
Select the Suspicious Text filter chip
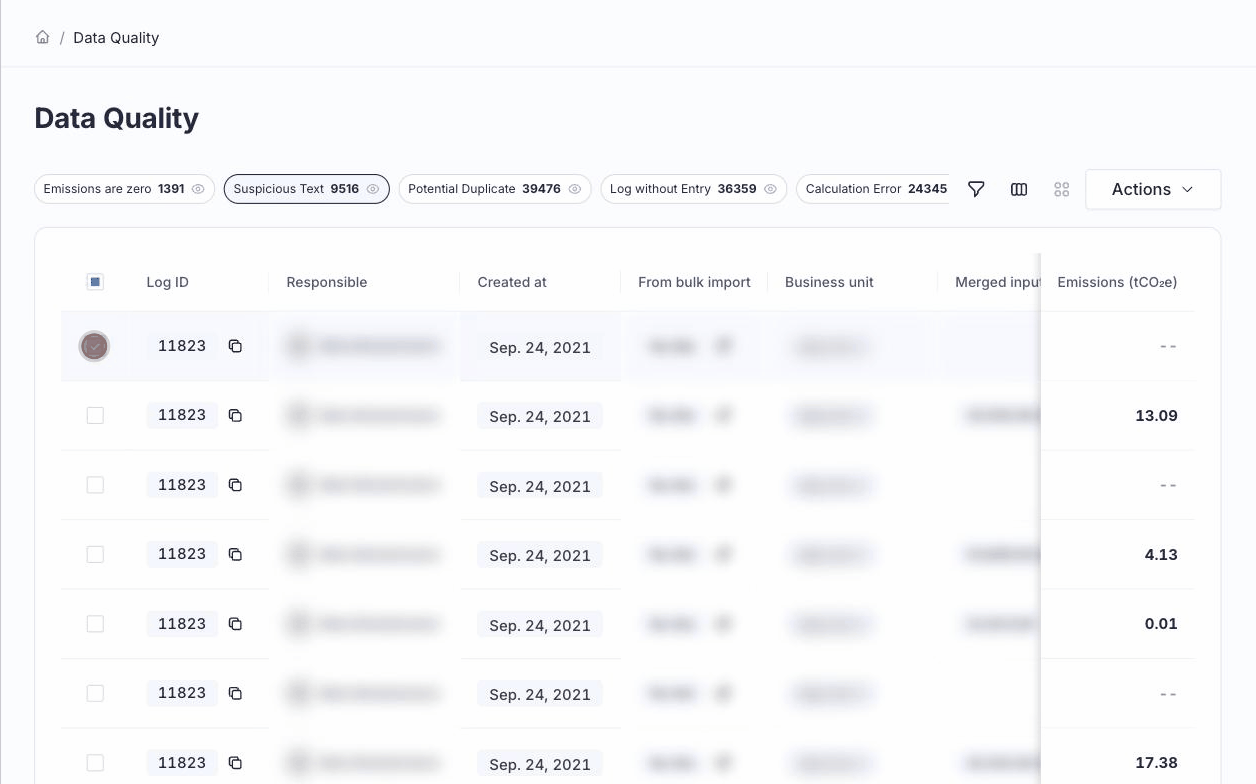pyautogui.click(x=306, y=189)
